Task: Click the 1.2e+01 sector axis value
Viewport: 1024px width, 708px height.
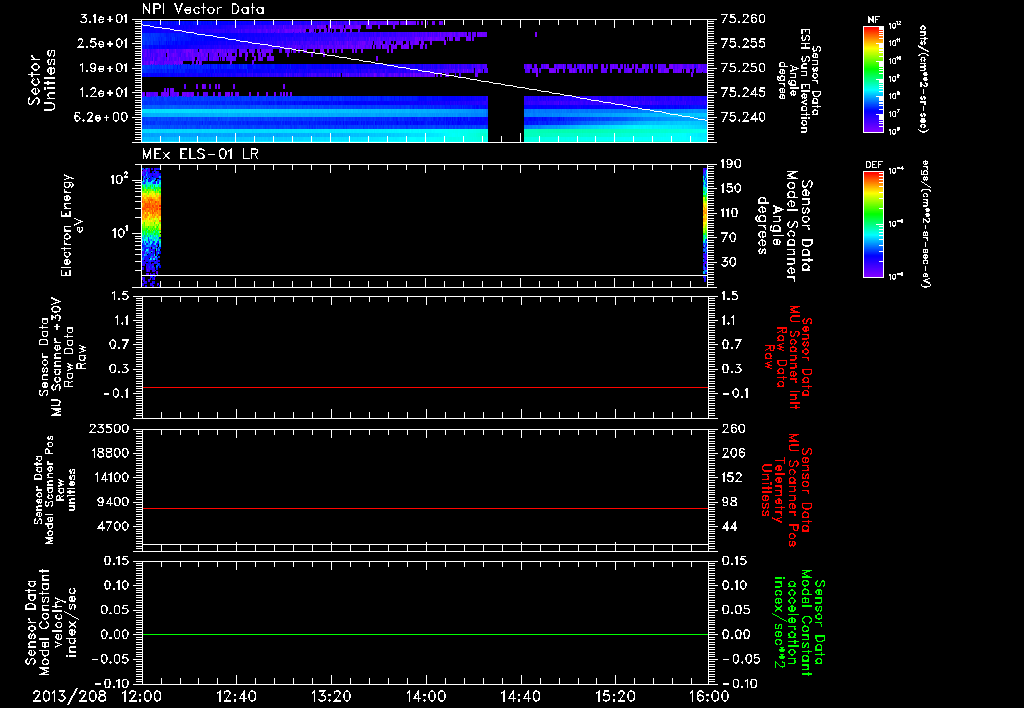Action: (x=104, y=92)
